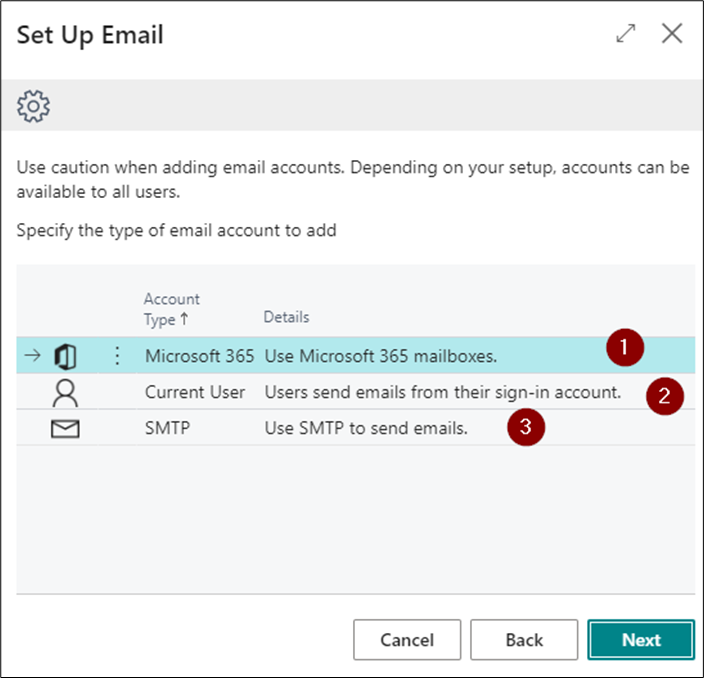The height and width of the screenshot is (678, 704).
Task: Click the settings gear icon
Action: [33, 106]
